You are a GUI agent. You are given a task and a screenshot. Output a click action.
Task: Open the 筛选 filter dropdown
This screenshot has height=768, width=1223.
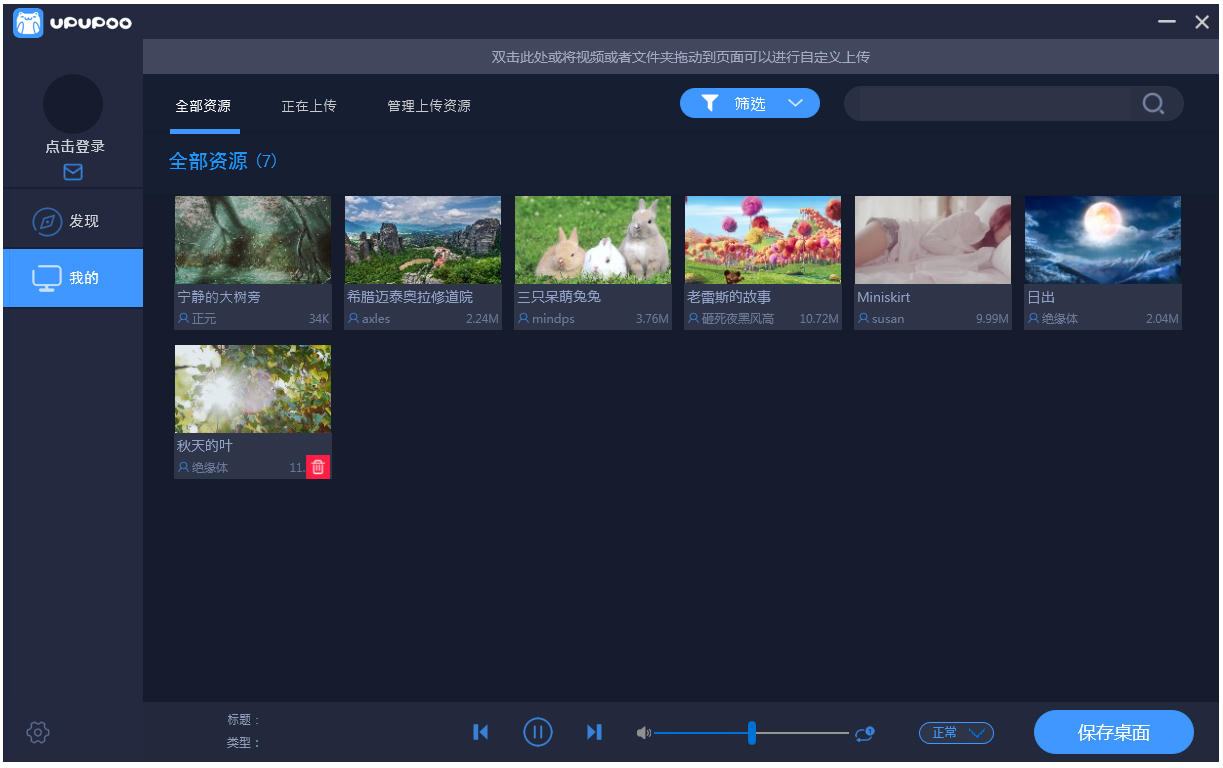click(x=750, y=103)
